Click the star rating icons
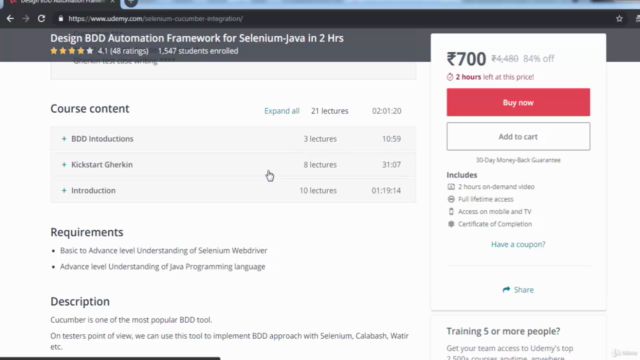The height and width of the screenshot is (360, 640). tap(72, 51)
